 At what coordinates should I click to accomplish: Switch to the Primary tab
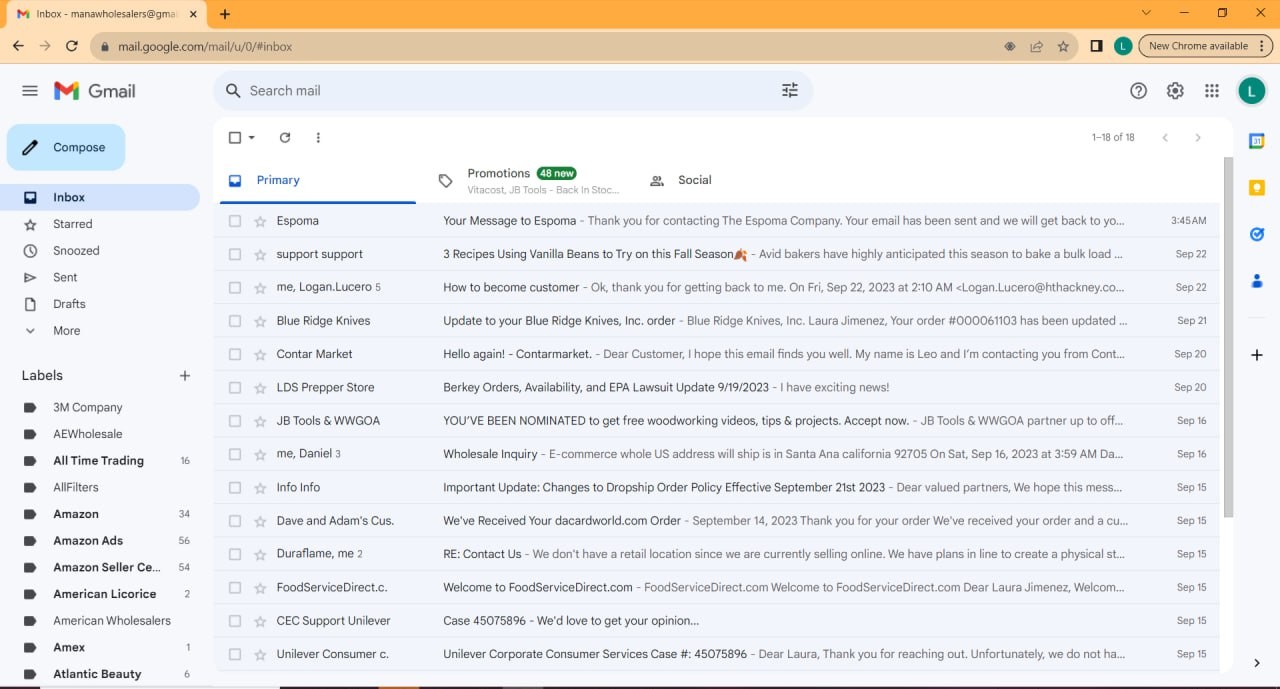[x=318, y=181]
